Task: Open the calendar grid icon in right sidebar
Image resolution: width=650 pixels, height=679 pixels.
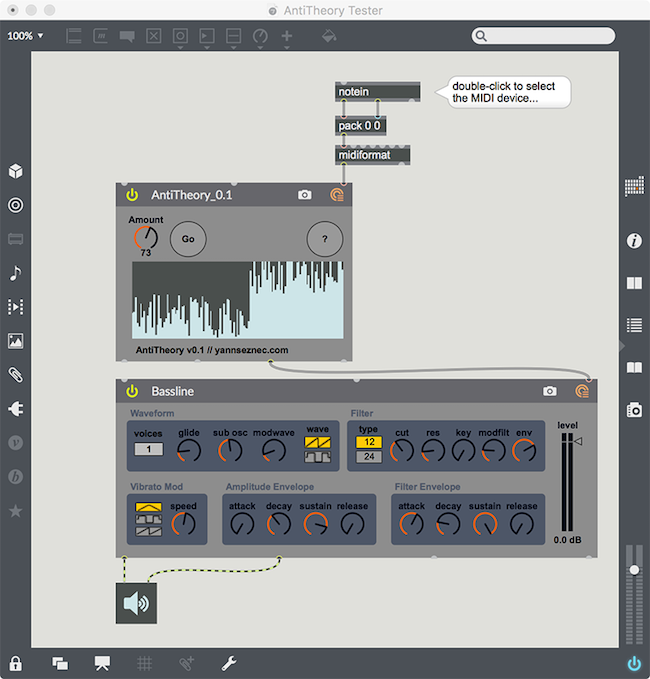Action: (634, 186)
